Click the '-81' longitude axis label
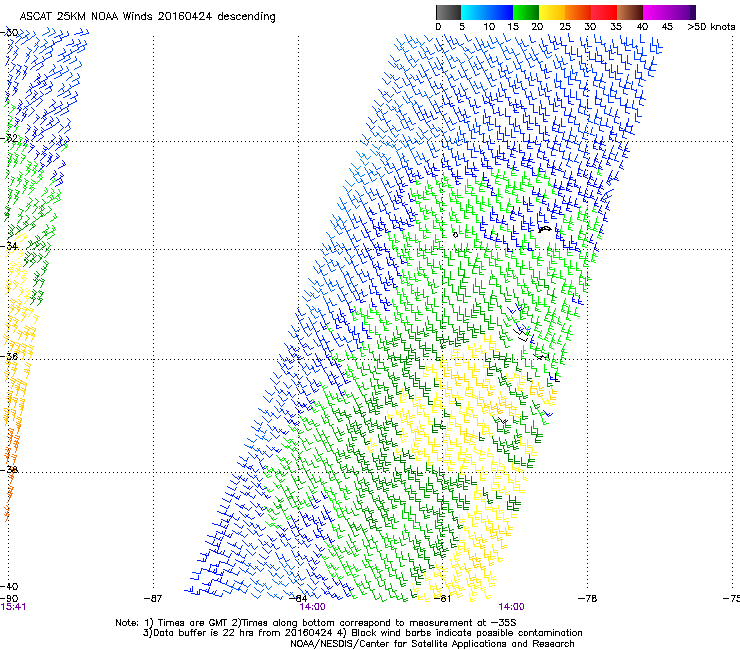 (442, 599)
